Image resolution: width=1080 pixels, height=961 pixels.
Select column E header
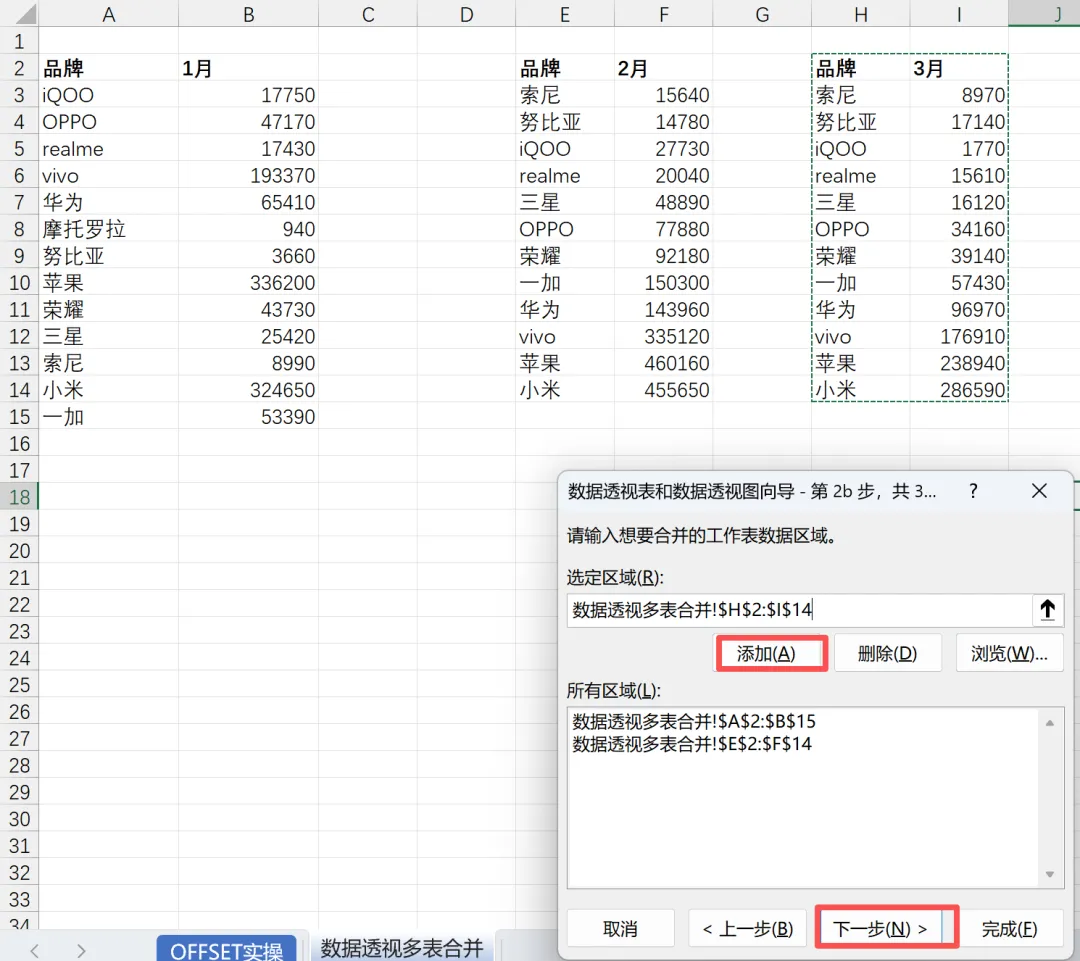565,14
